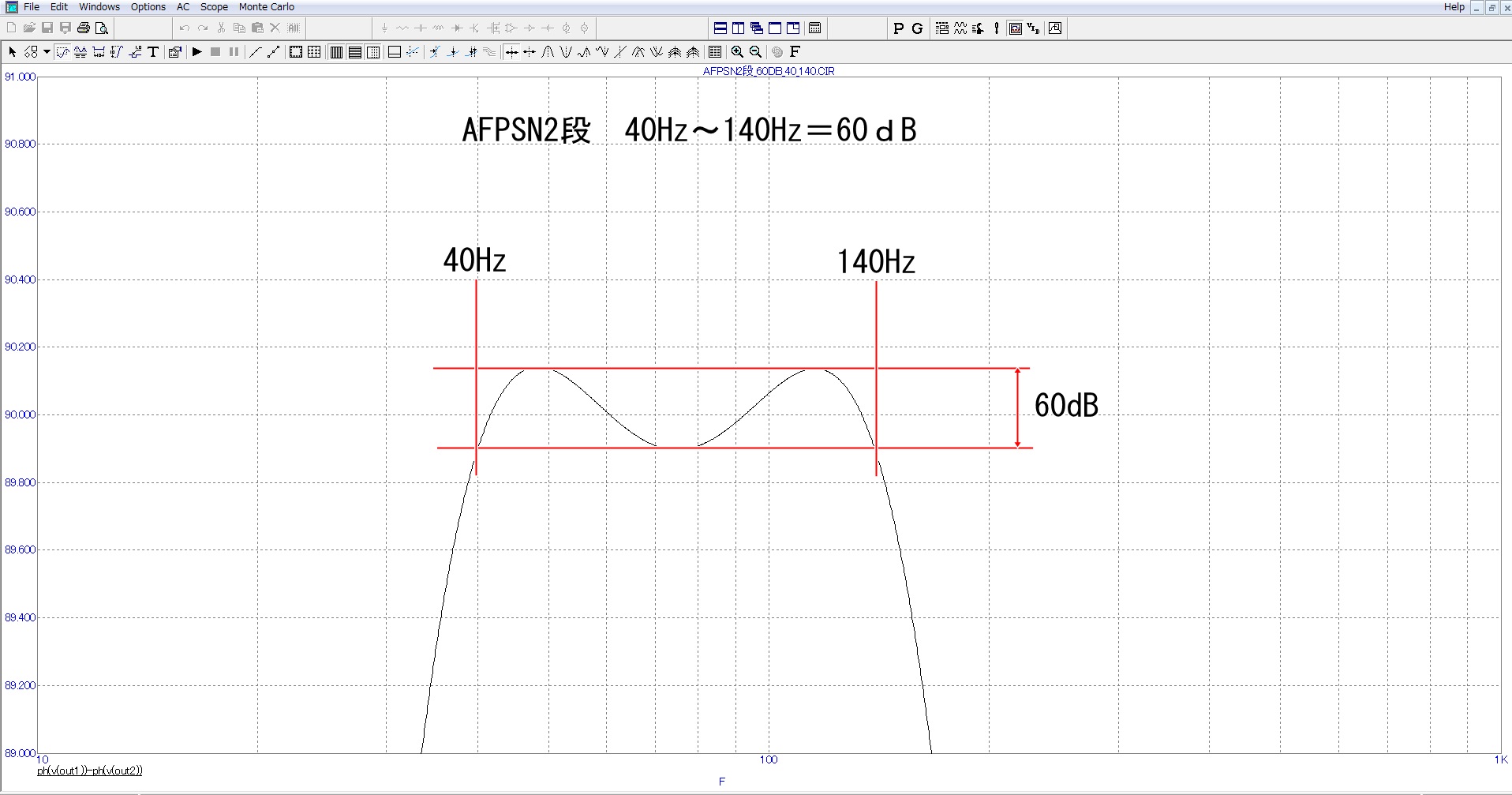Click the G button in toolbar
The width and height of the screenshot is (1512, 795).
[917, 28]
